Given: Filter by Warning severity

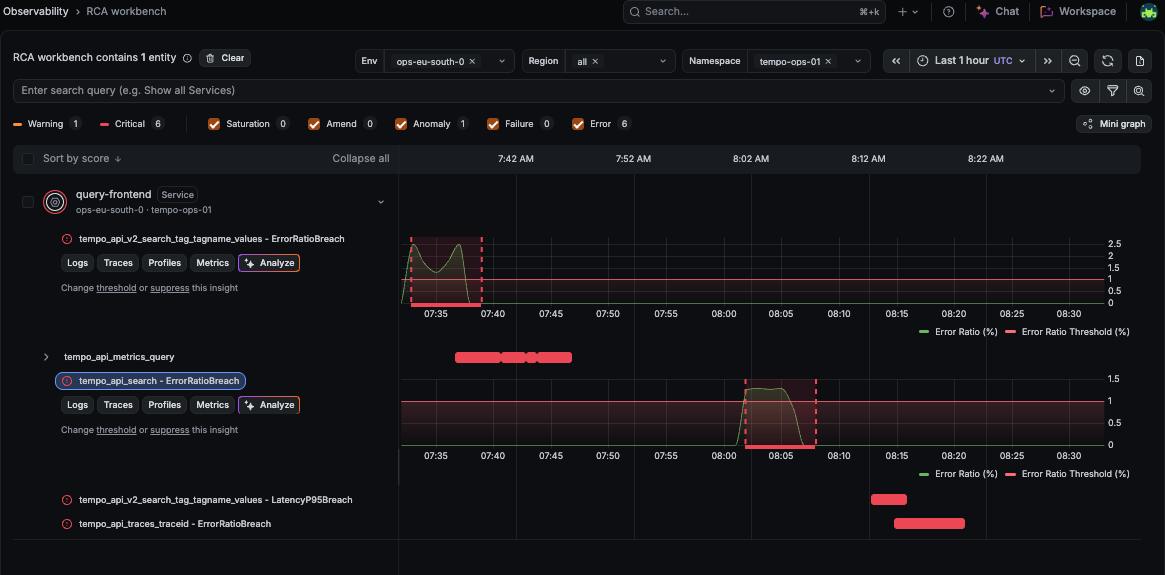Looking at the screenshot, I should pos(48,124).
